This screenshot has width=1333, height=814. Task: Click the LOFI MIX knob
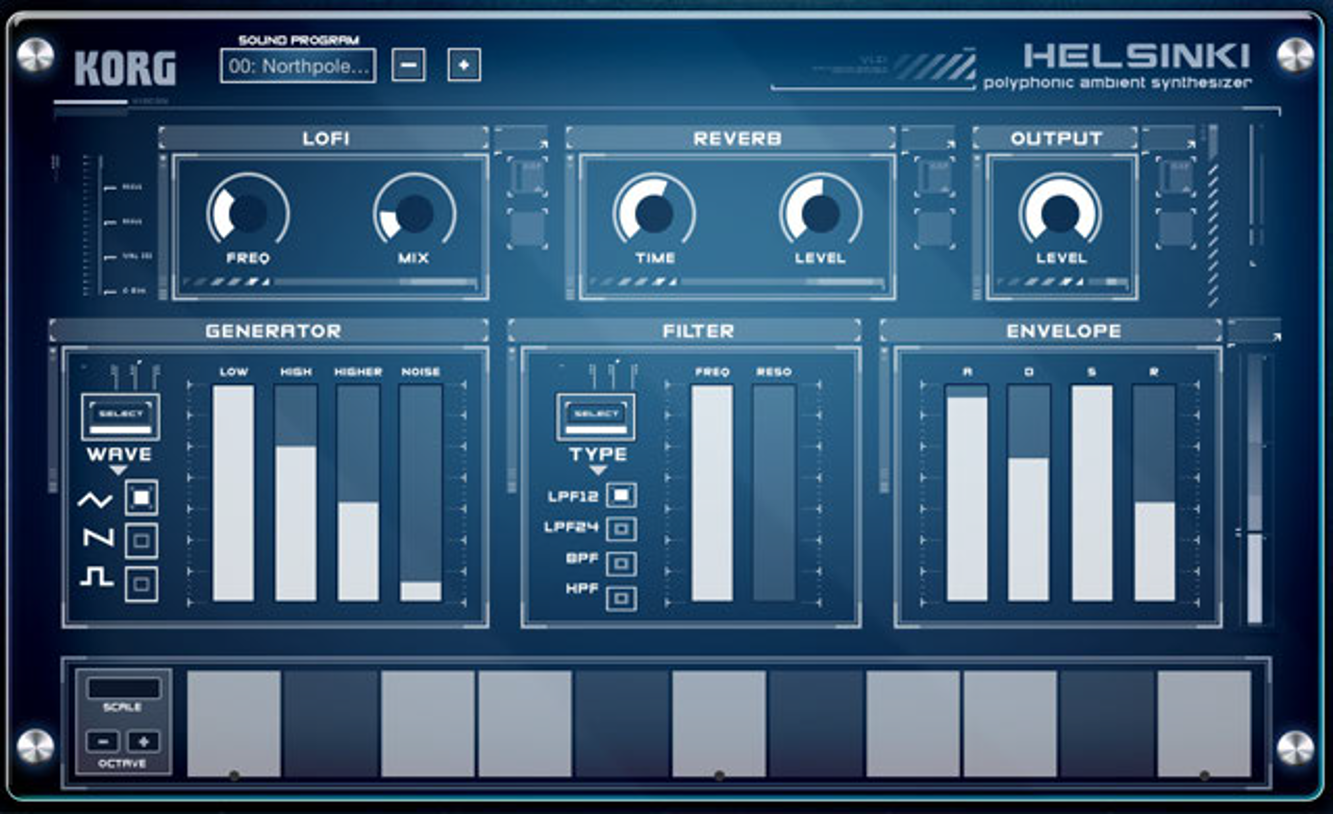(414, 213)
